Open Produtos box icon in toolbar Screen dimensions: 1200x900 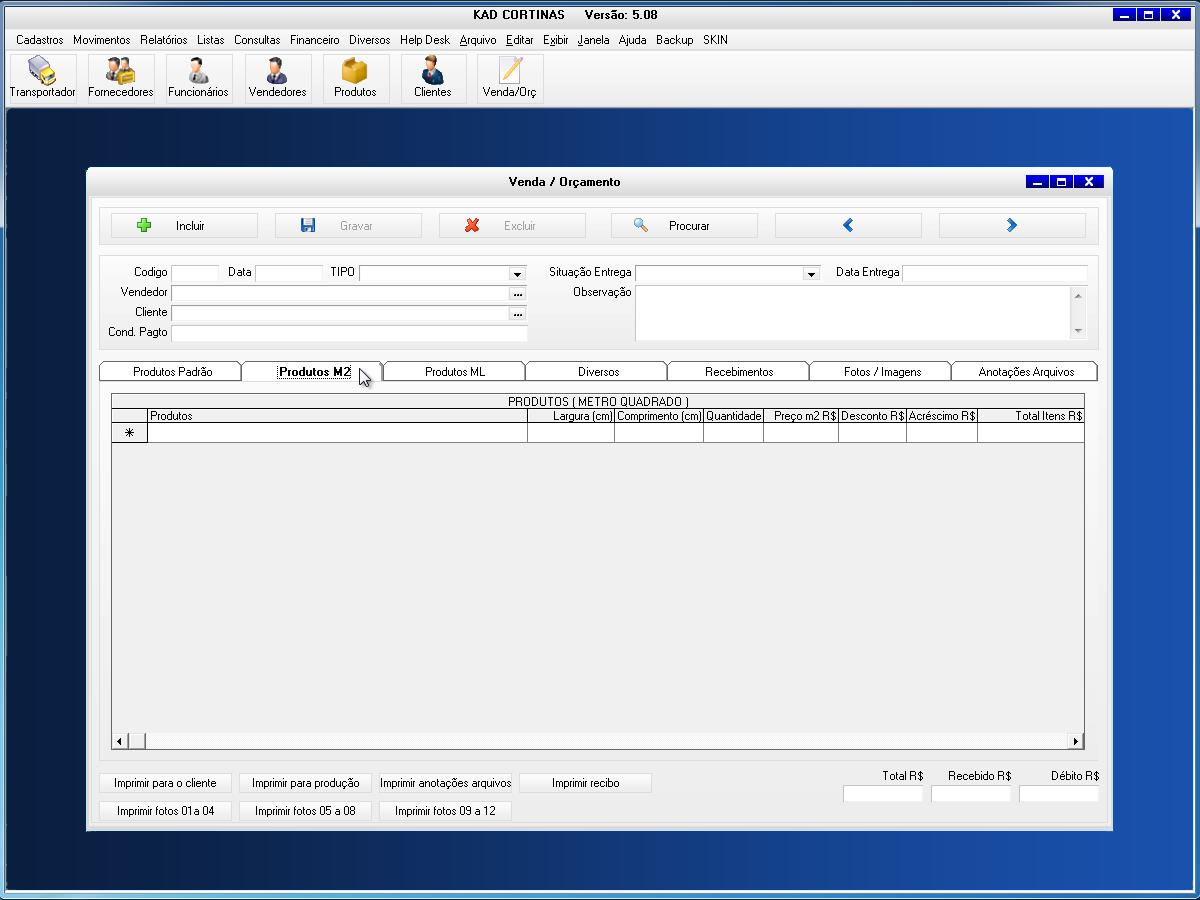[x=355, y=78]
